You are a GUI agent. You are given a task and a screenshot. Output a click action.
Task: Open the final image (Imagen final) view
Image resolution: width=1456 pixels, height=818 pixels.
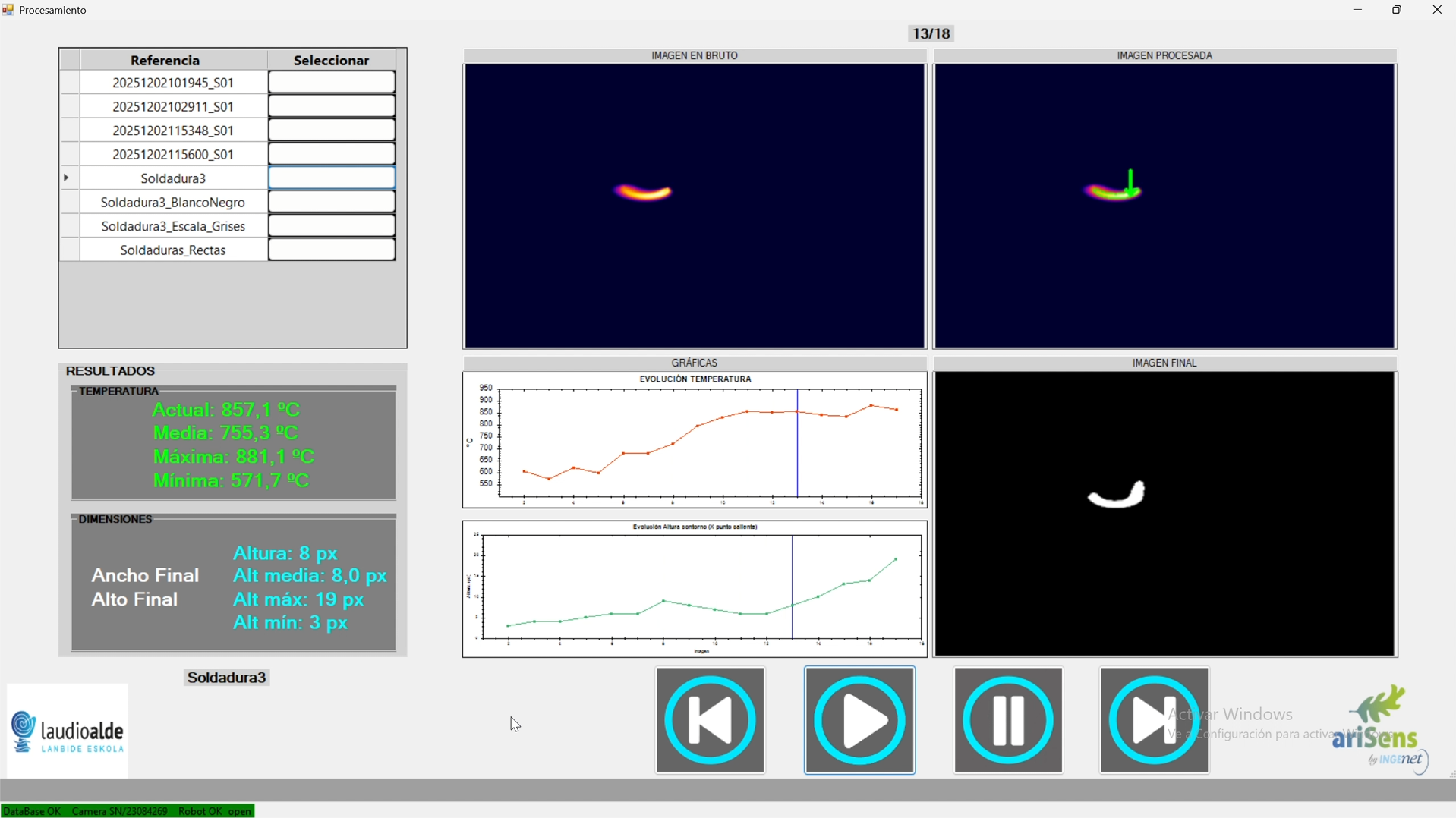tap(1164, 514)
